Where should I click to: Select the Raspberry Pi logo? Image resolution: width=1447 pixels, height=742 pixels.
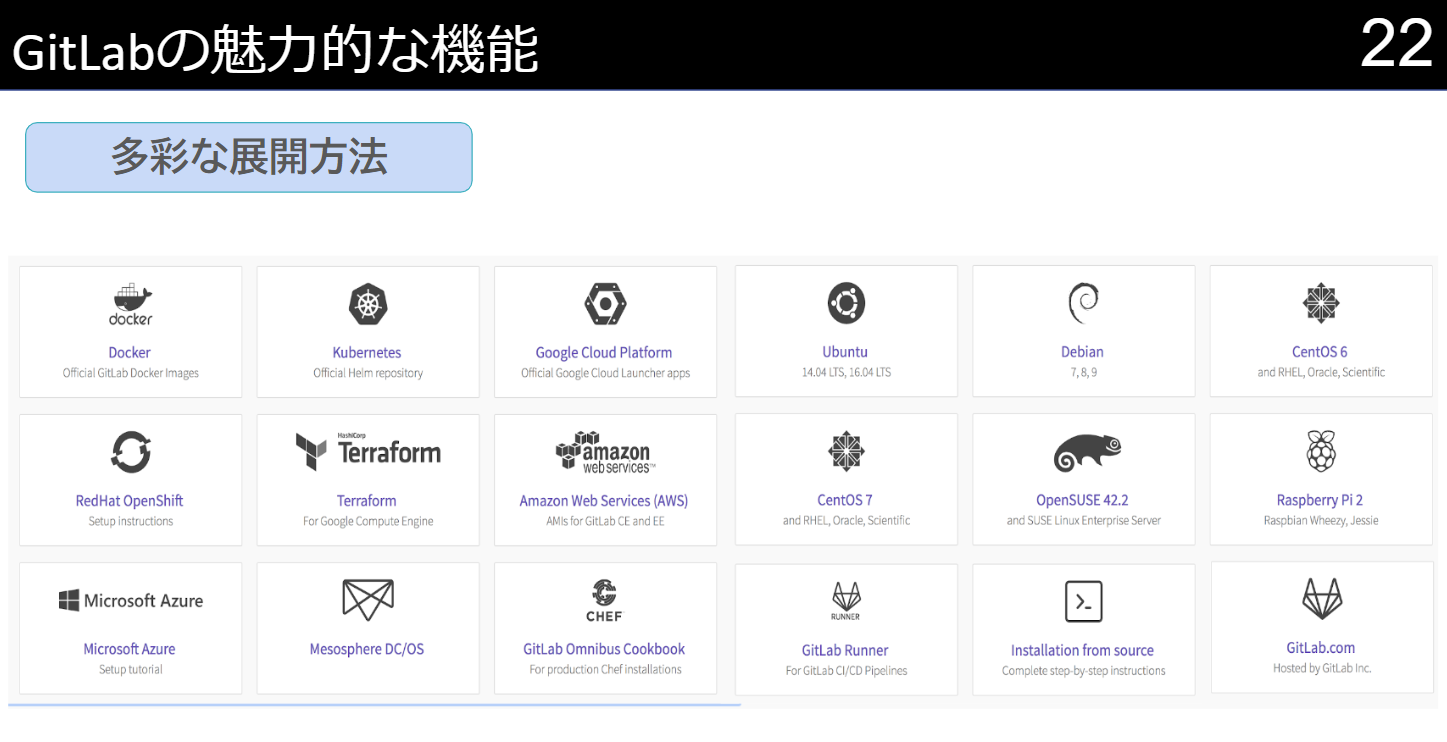coord(1320,450)
